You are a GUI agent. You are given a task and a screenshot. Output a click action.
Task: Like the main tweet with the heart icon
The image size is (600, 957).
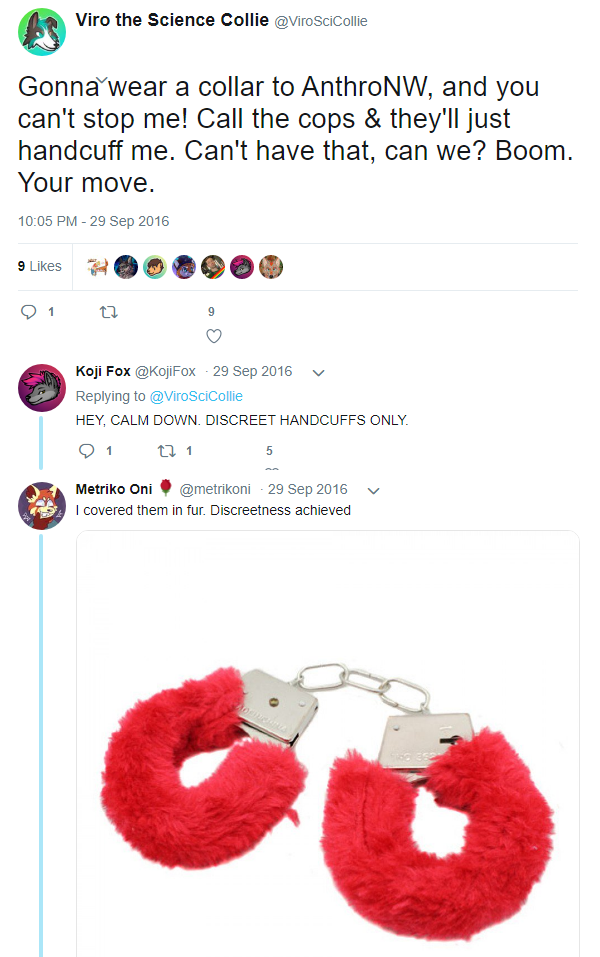[214, 336]
